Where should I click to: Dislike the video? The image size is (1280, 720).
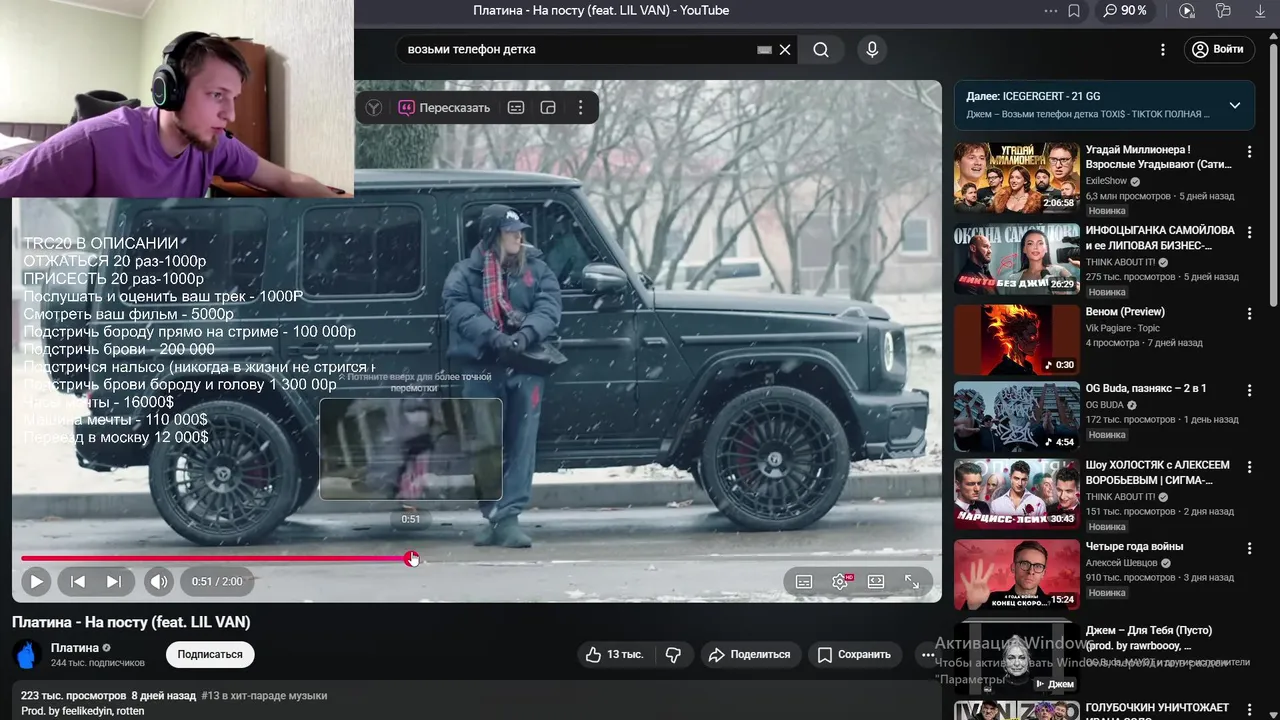(x=673, y=655)
